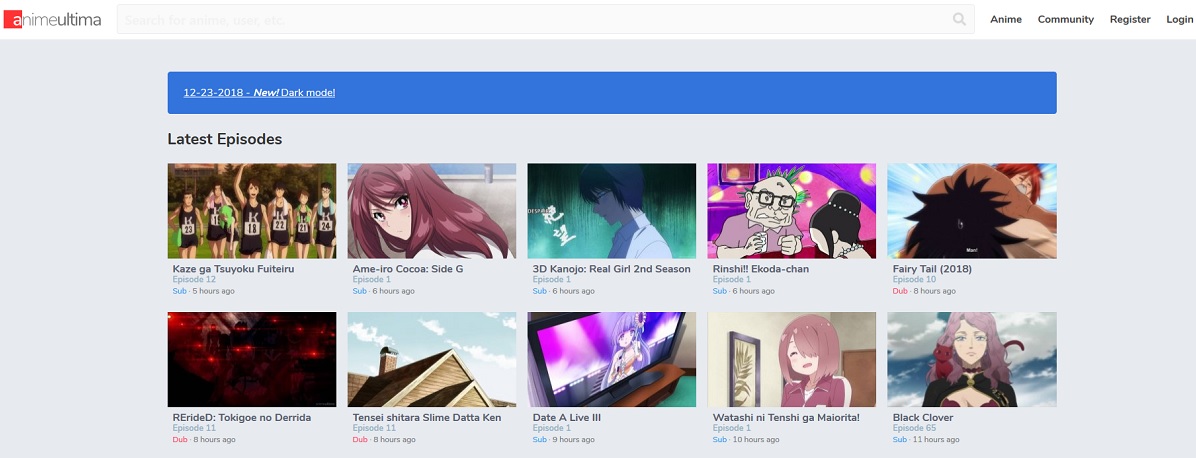Click Episode 1 under Date A Live III
This screenshot has height=458, width=1196.
point(552,428)
